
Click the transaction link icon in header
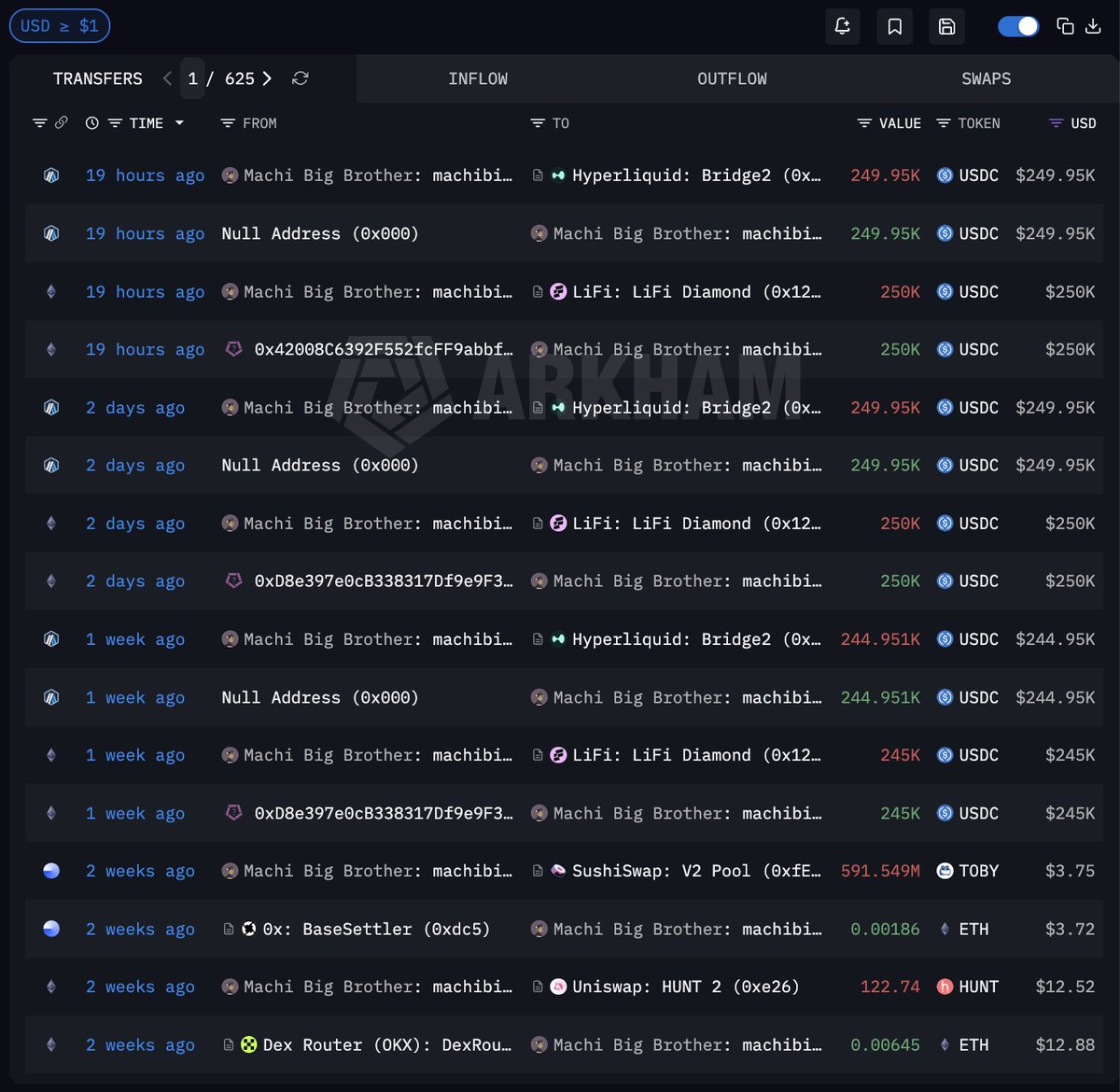click(62, 123)
